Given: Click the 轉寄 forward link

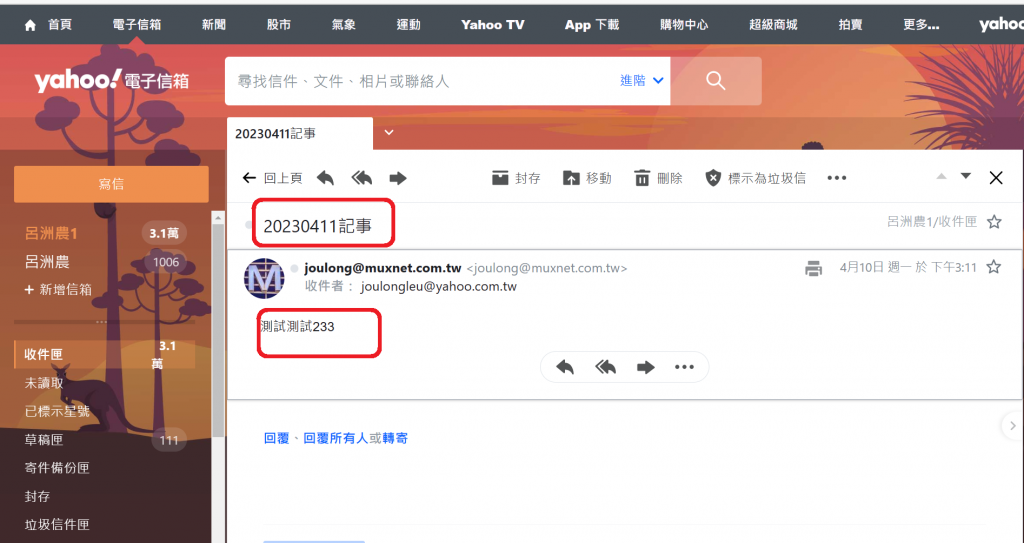Looking at the screenshot, I should point(395,438).
